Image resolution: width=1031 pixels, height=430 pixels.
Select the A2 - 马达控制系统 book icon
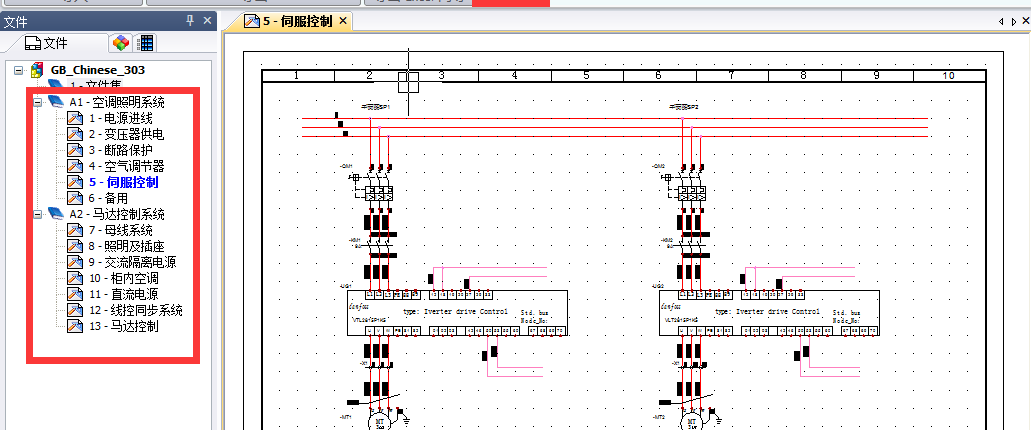pos(57,214)
